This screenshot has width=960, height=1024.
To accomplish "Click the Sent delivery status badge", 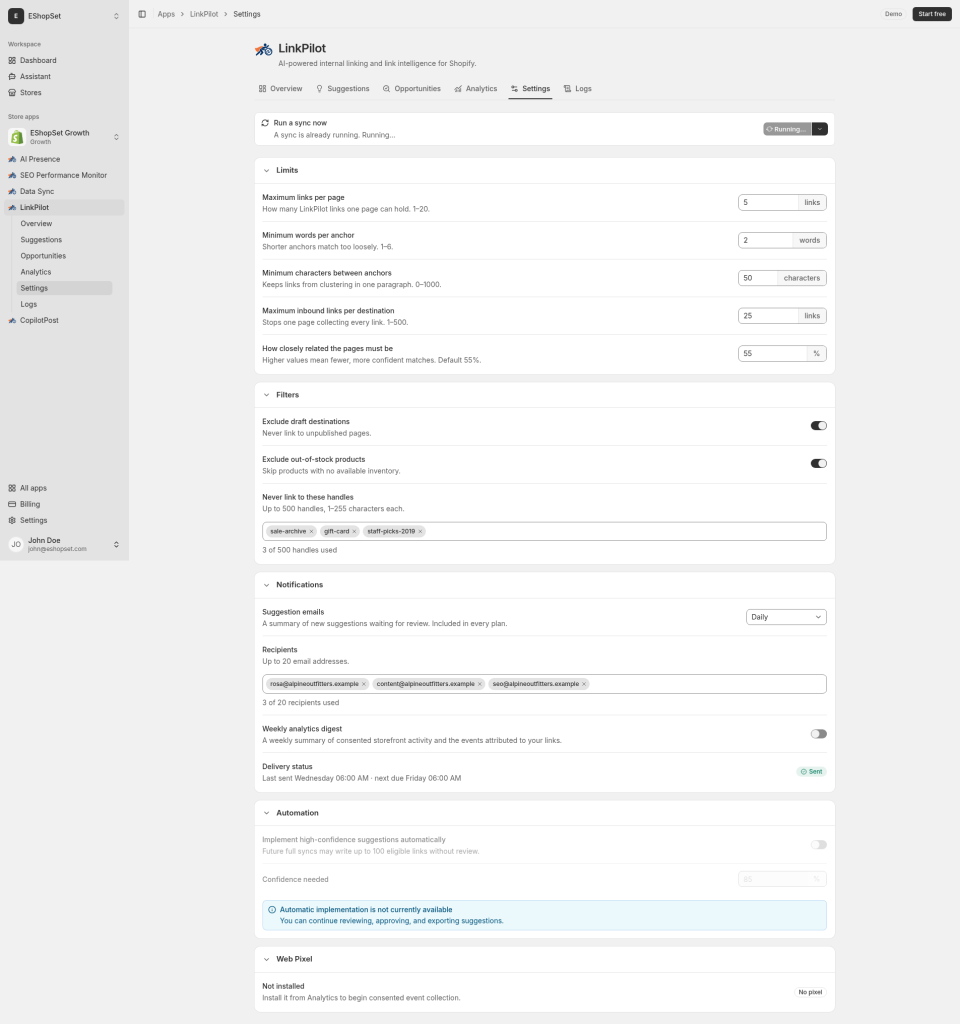I will tap(812, 772).
